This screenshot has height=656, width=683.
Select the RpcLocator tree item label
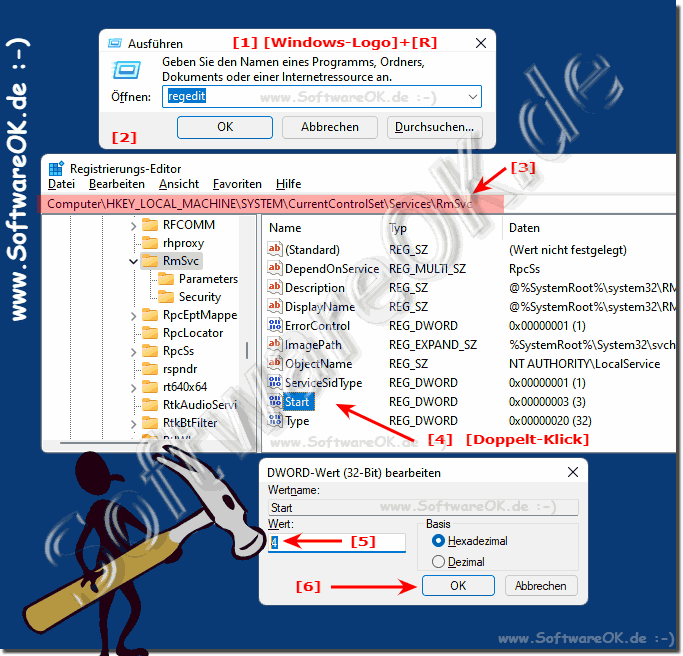pos(193,333)
